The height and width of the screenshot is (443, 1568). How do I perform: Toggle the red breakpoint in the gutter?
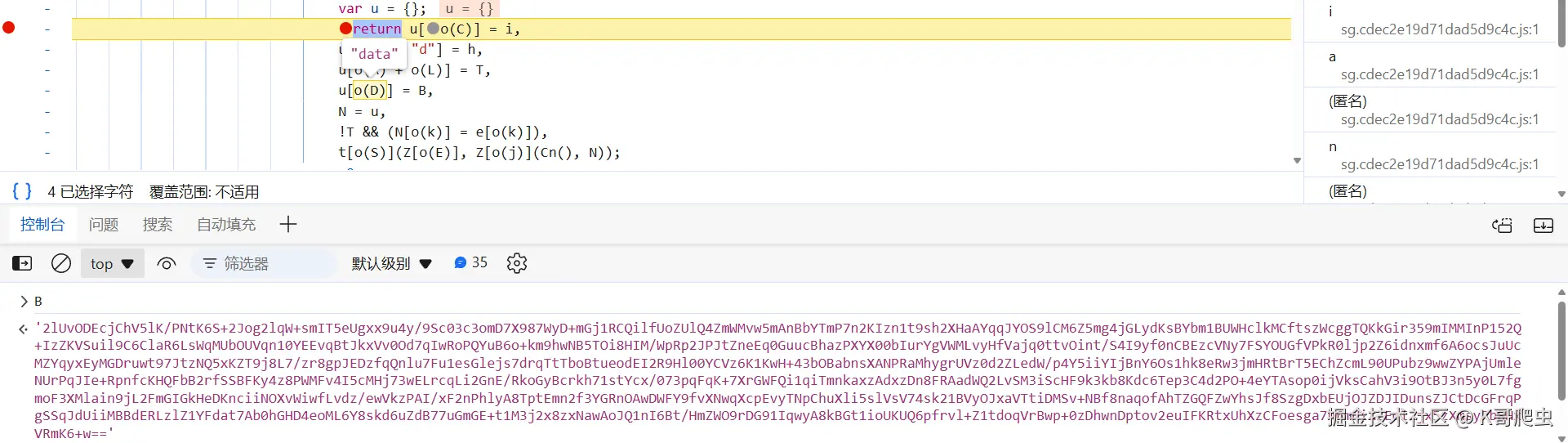9,28
